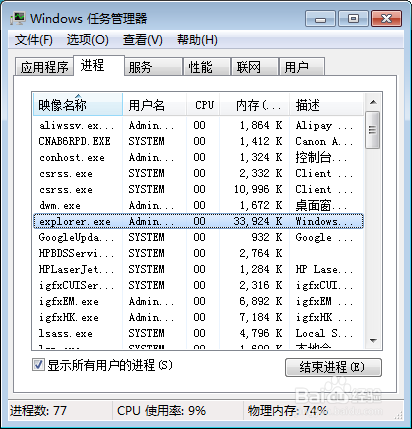The height and width of the screenshot is (429, 412).
Task: Open the 文件(F) menu
Action: tap(34, 40)
